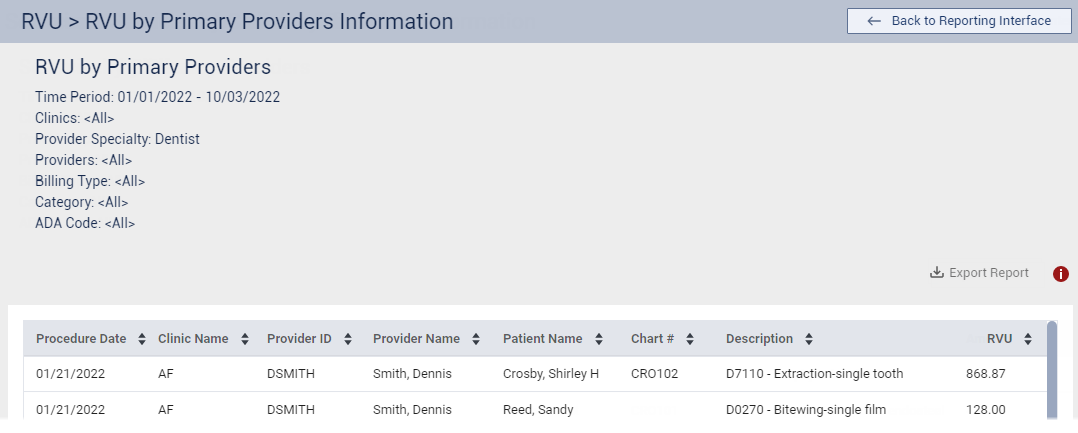
Task: Sort by RVU column arrows
Action: (1028, 339)
